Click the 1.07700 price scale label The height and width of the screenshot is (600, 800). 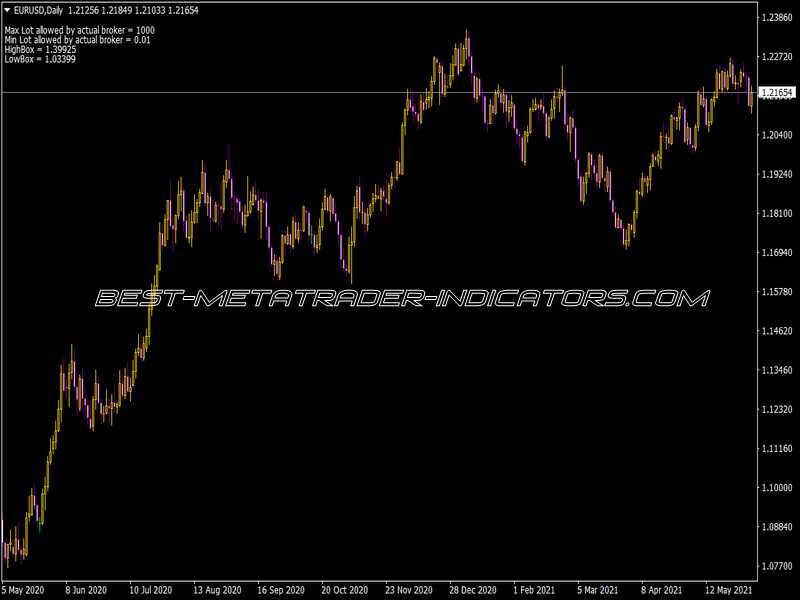[x=777, y=566]
